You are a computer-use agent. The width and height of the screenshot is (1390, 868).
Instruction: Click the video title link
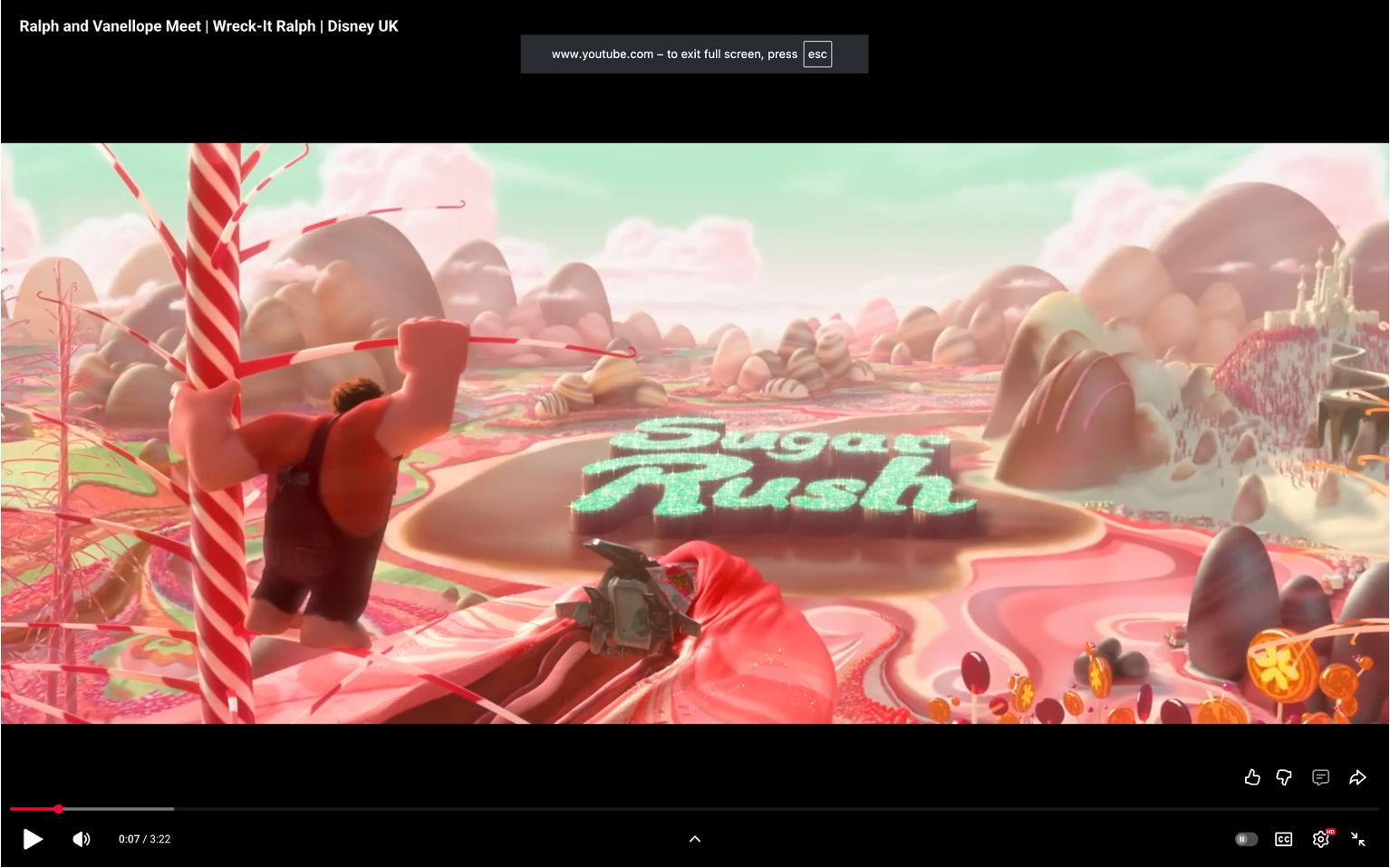[x=209, y=26]
